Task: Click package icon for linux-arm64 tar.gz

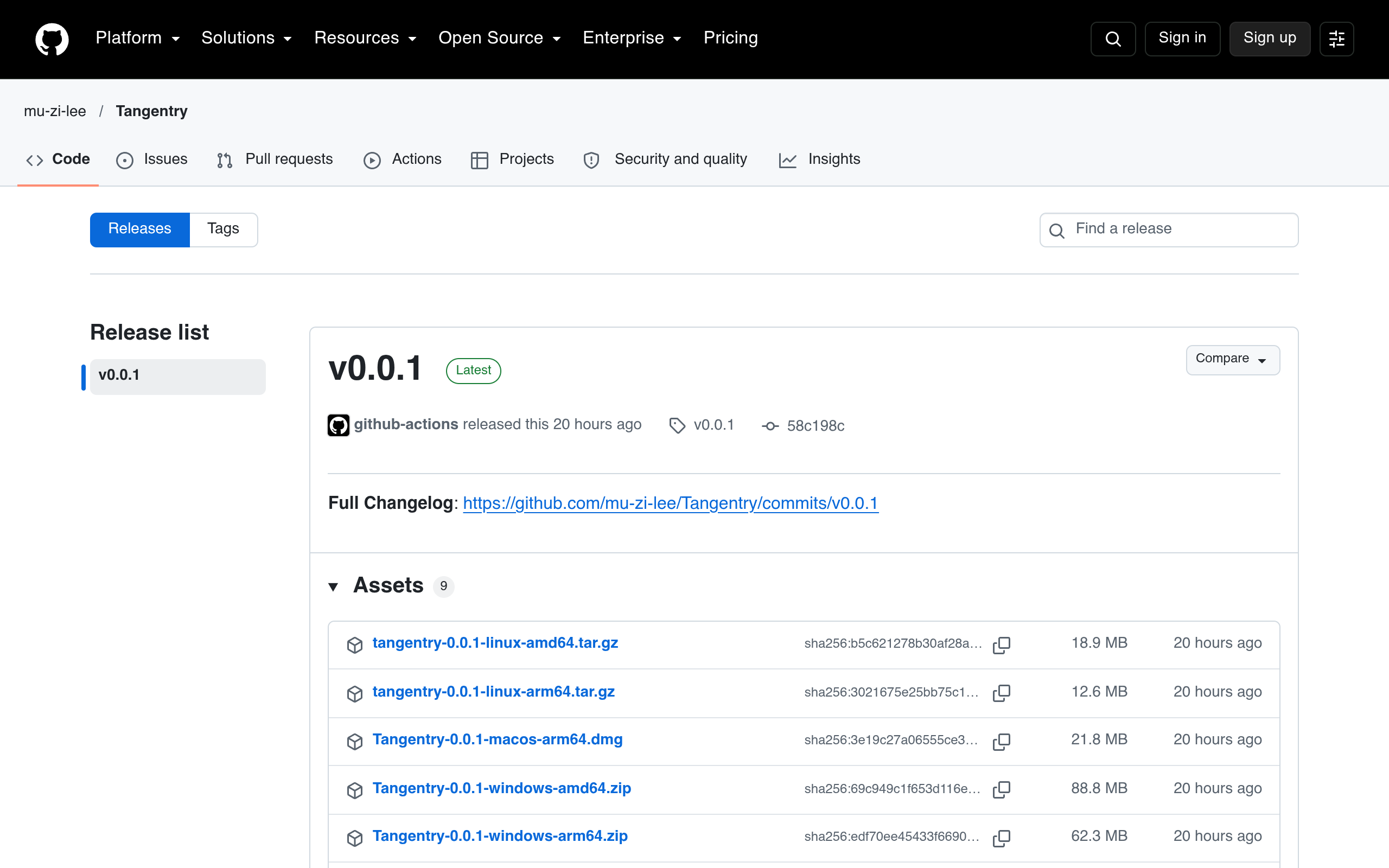Action: click(355, 693)
